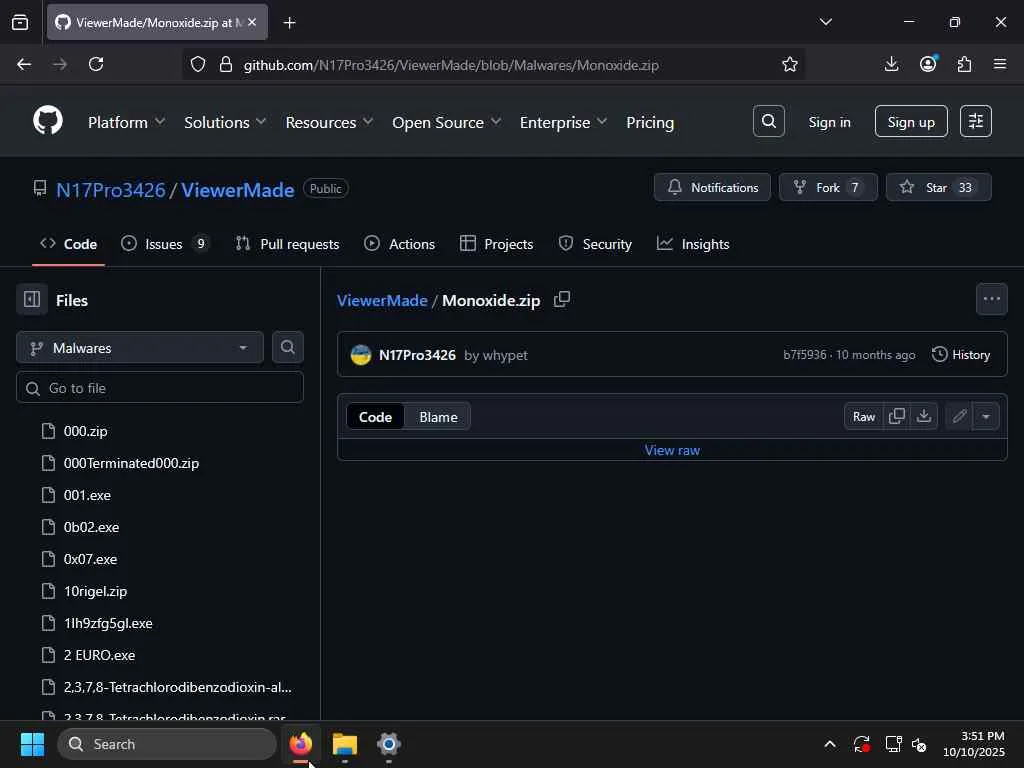Open a new browser tab
This screenshot has width=1024, height=768.
tap(289, 23)
